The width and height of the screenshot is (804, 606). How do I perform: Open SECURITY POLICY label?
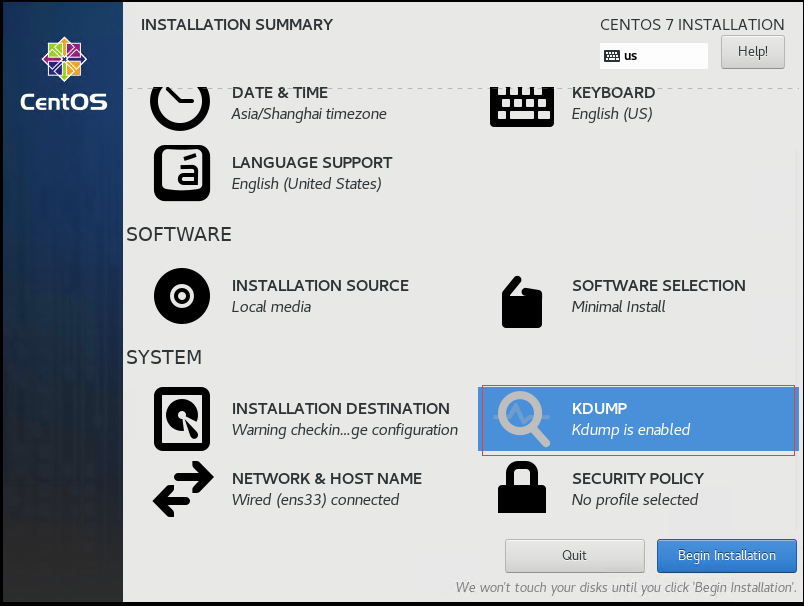pyautogui.click(x=638, y=478)
